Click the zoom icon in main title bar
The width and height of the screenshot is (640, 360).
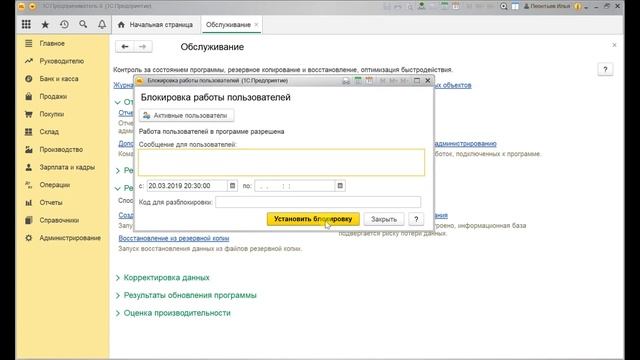(x=504, y=6)
